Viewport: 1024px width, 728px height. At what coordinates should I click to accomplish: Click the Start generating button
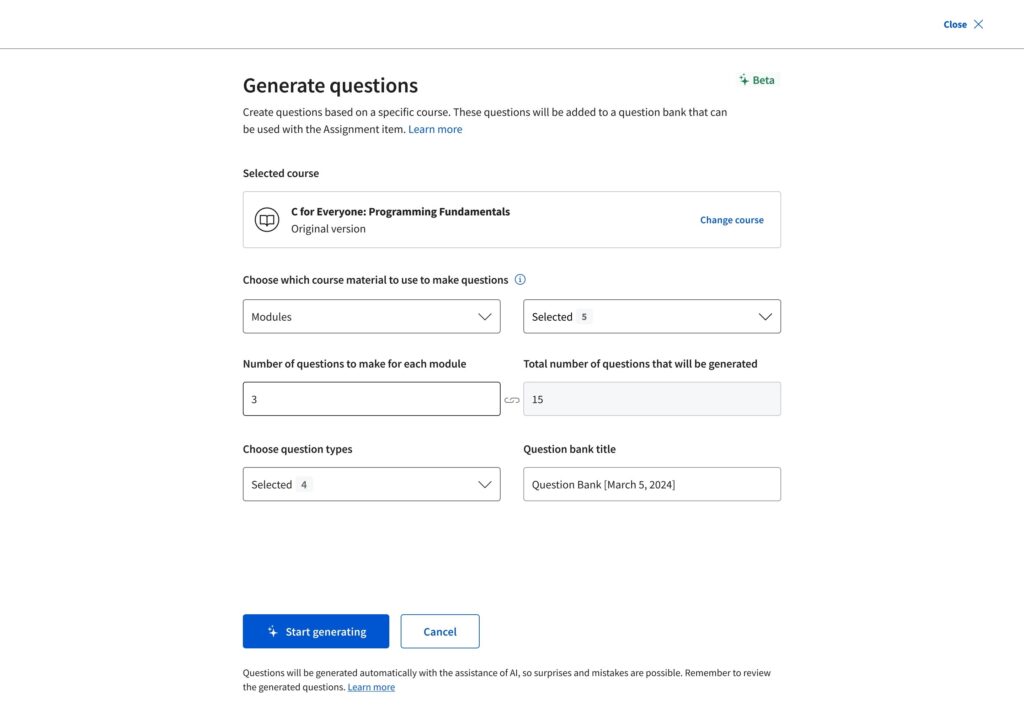pyautogui.click(x=316, y=632)
